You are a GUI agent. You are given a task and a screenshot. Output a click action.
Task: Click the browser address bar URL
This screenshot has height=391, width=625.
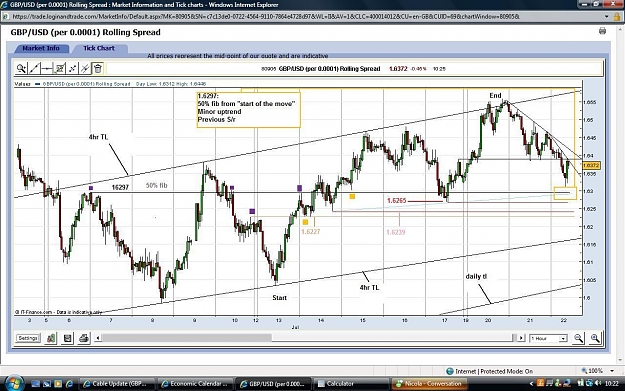[x=266, y=17]
